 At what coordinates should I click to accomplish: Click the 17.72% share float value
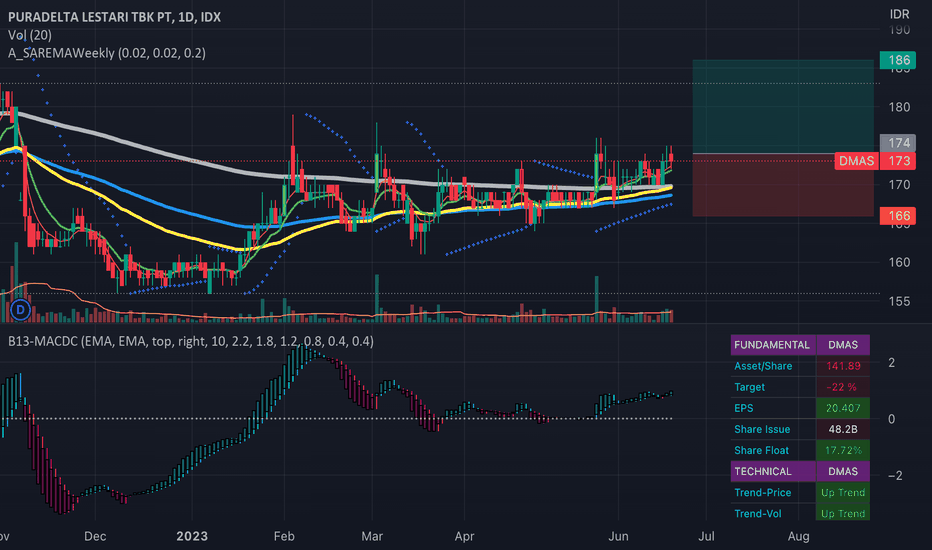point(843,451)
